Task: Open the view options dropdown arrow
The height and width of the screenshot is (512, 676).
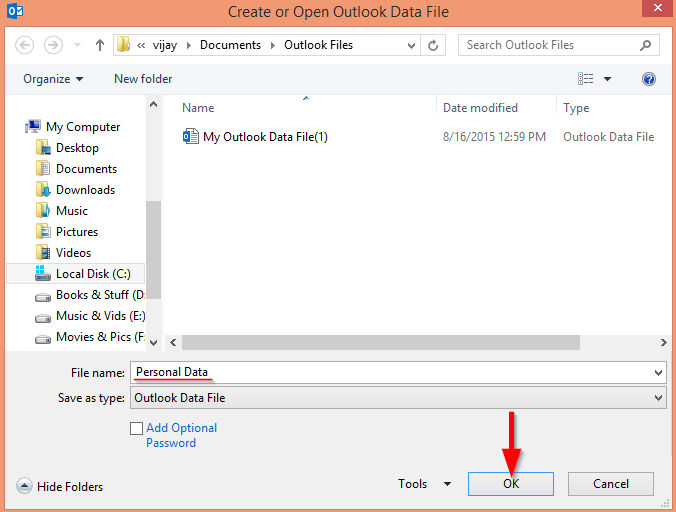Action: 607,79
